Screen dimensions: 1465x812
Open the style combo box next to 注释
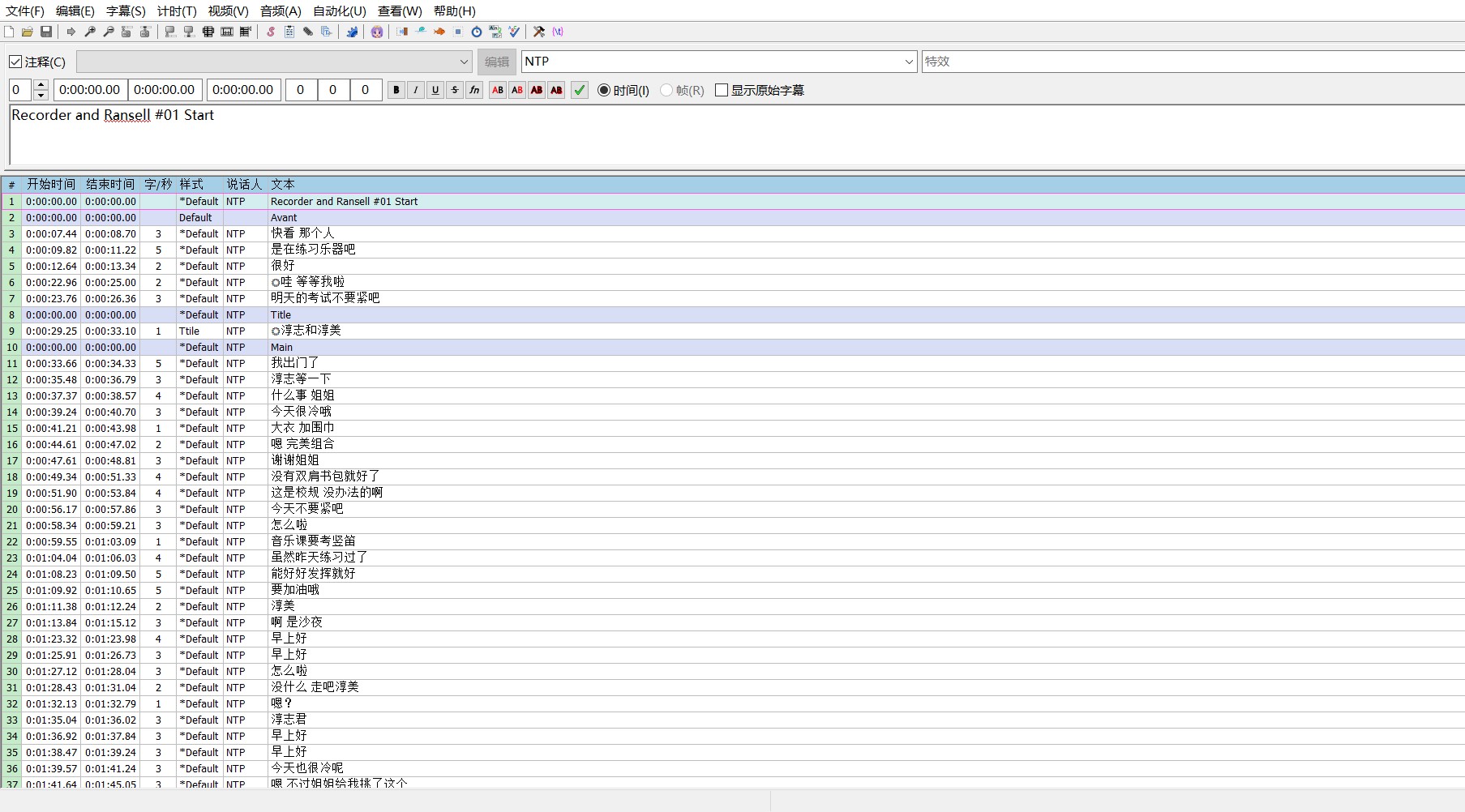point(275,62)
